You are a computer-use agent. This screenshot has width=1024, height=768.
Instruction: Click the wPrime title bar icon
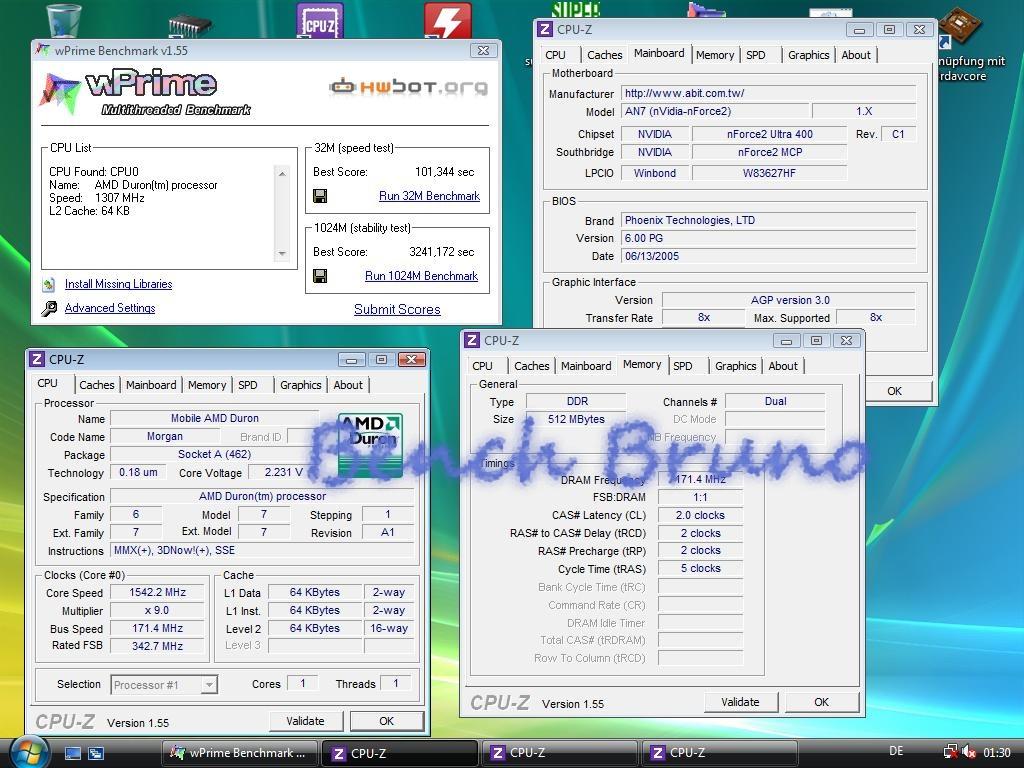(43, 50)
